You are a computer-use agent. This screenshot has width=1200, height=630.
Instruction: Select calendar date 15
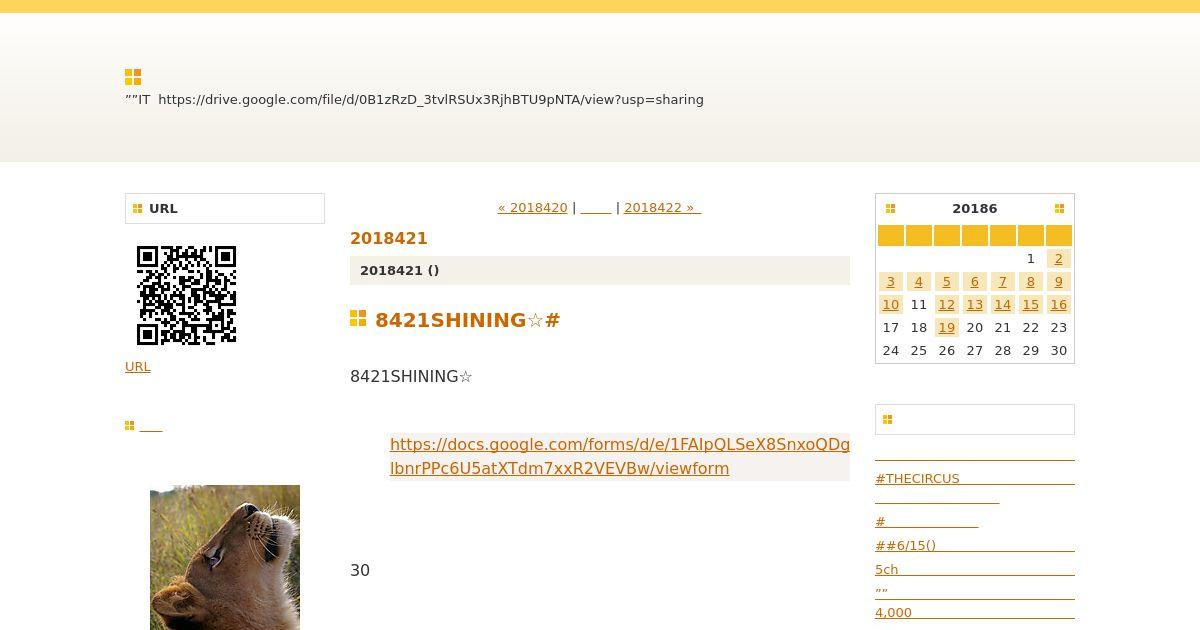click(x=1031, y=305)
